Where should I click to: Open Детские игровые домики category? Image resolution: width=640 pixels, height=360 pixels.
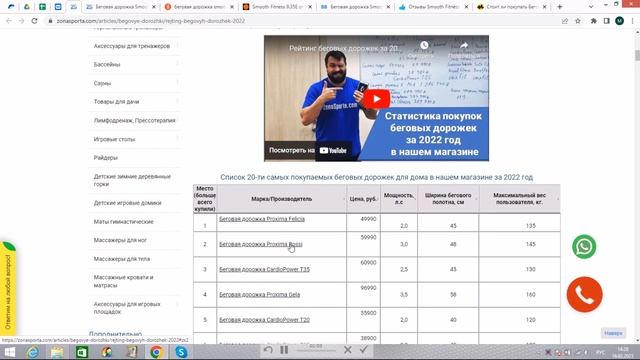[x=127, y=203]
